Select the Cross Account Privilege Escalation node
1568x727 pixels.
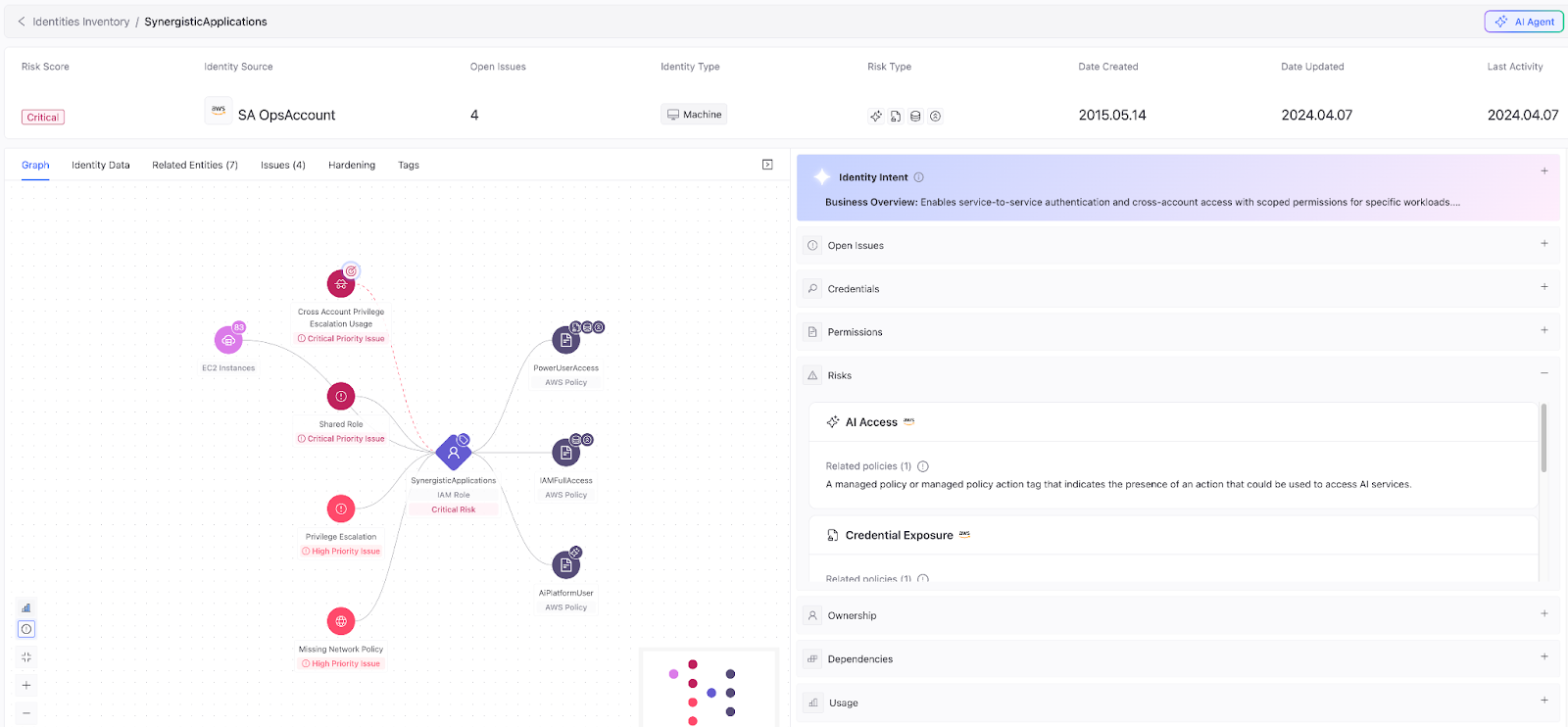pos(341,284)
